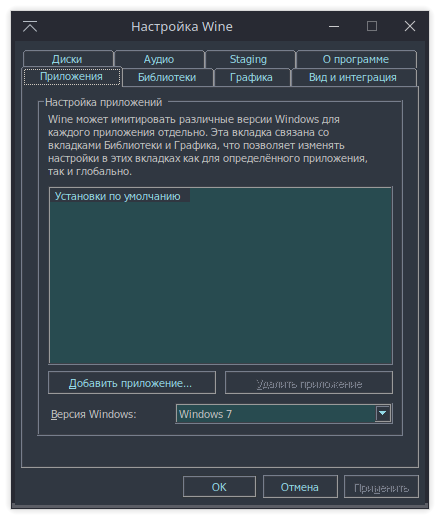
Task: Select the Установки по умолчанию list entry
Action: [x=120, y=196]
